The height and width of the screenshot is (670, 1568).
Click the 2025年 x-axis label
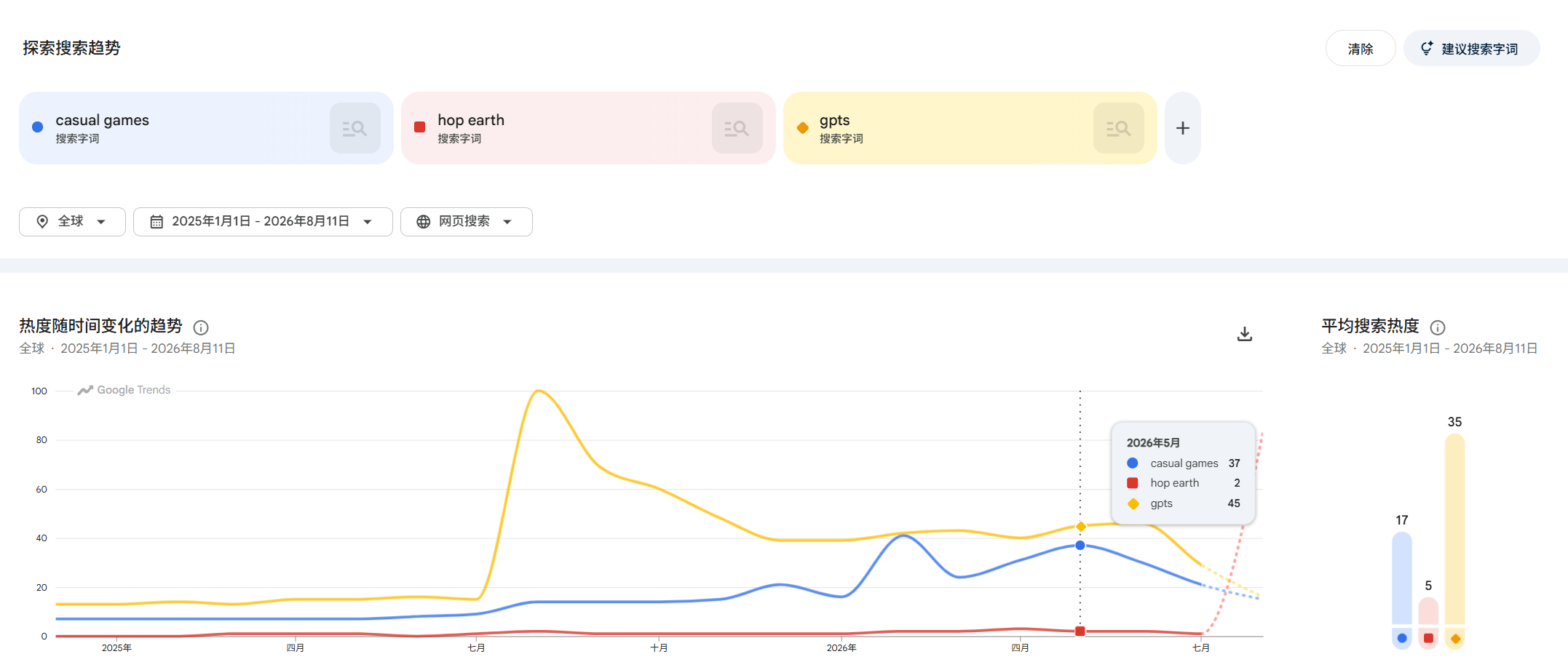(116, 648)
